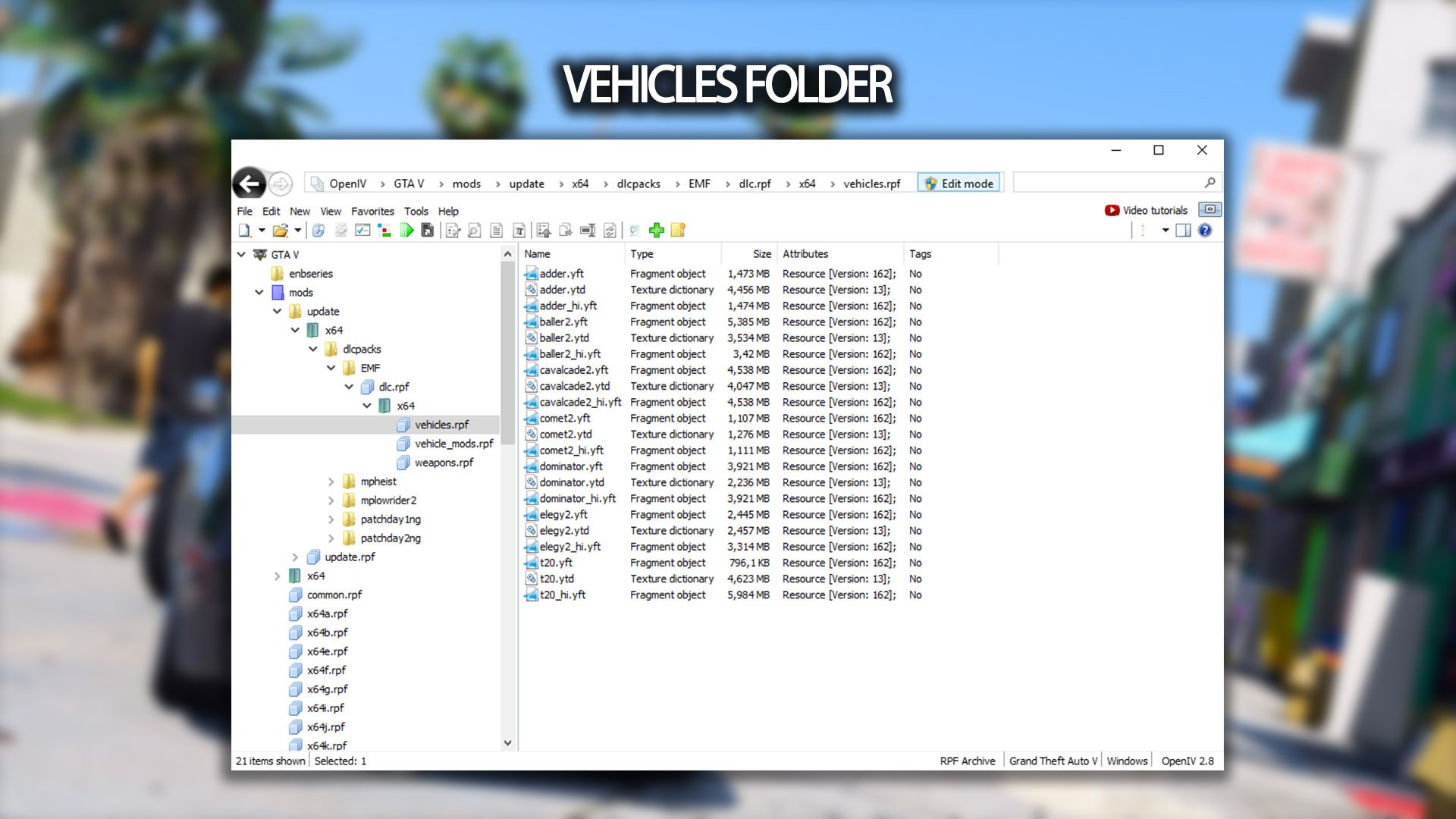
Task: Click the View menu item
Action: point(330,210)
